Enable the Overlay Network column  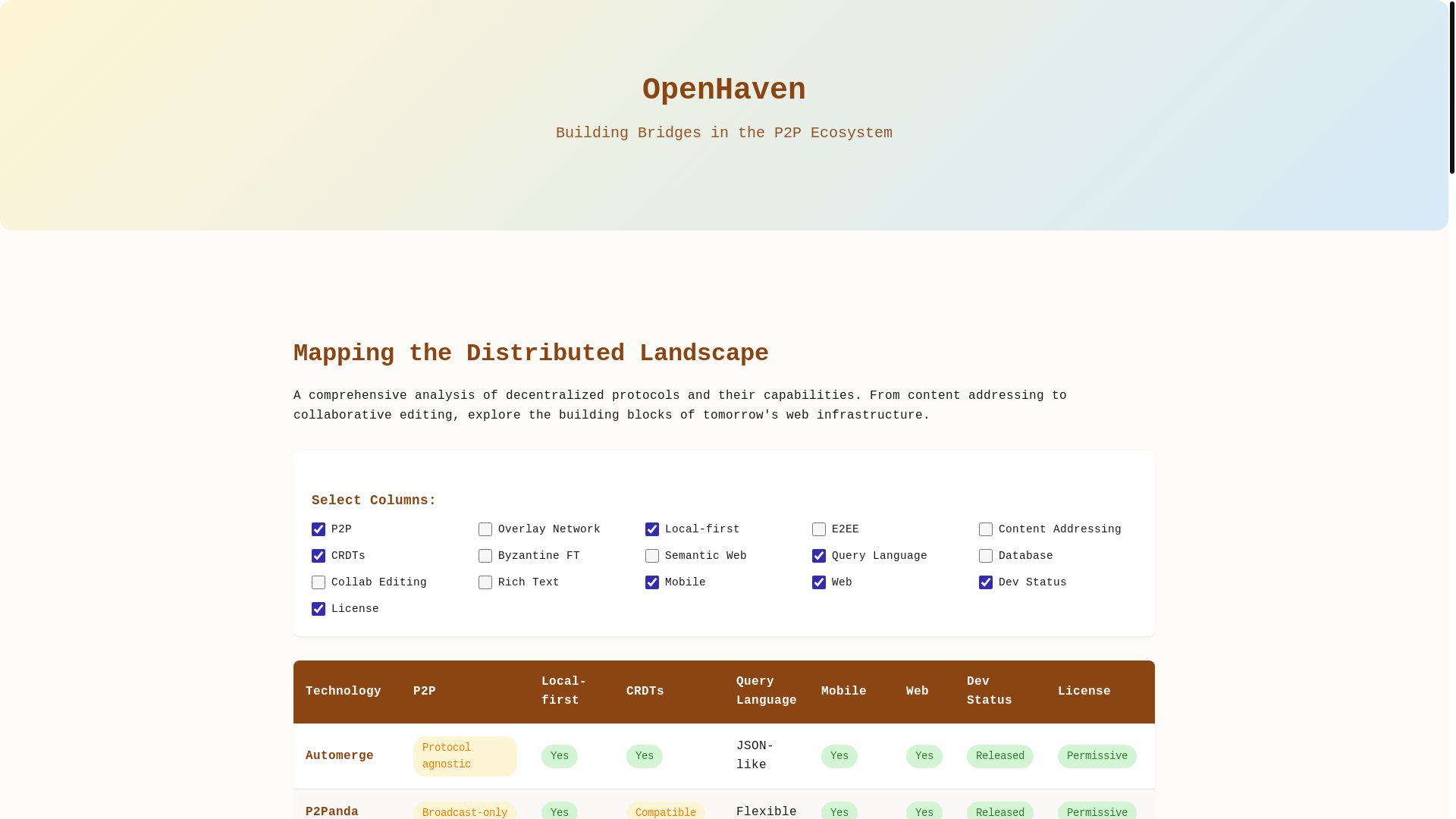tap(485, 529)
